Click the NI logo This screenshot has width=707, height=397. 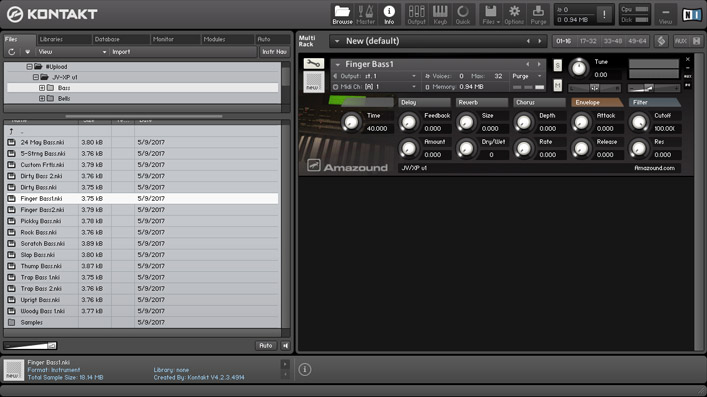[691, 14]
